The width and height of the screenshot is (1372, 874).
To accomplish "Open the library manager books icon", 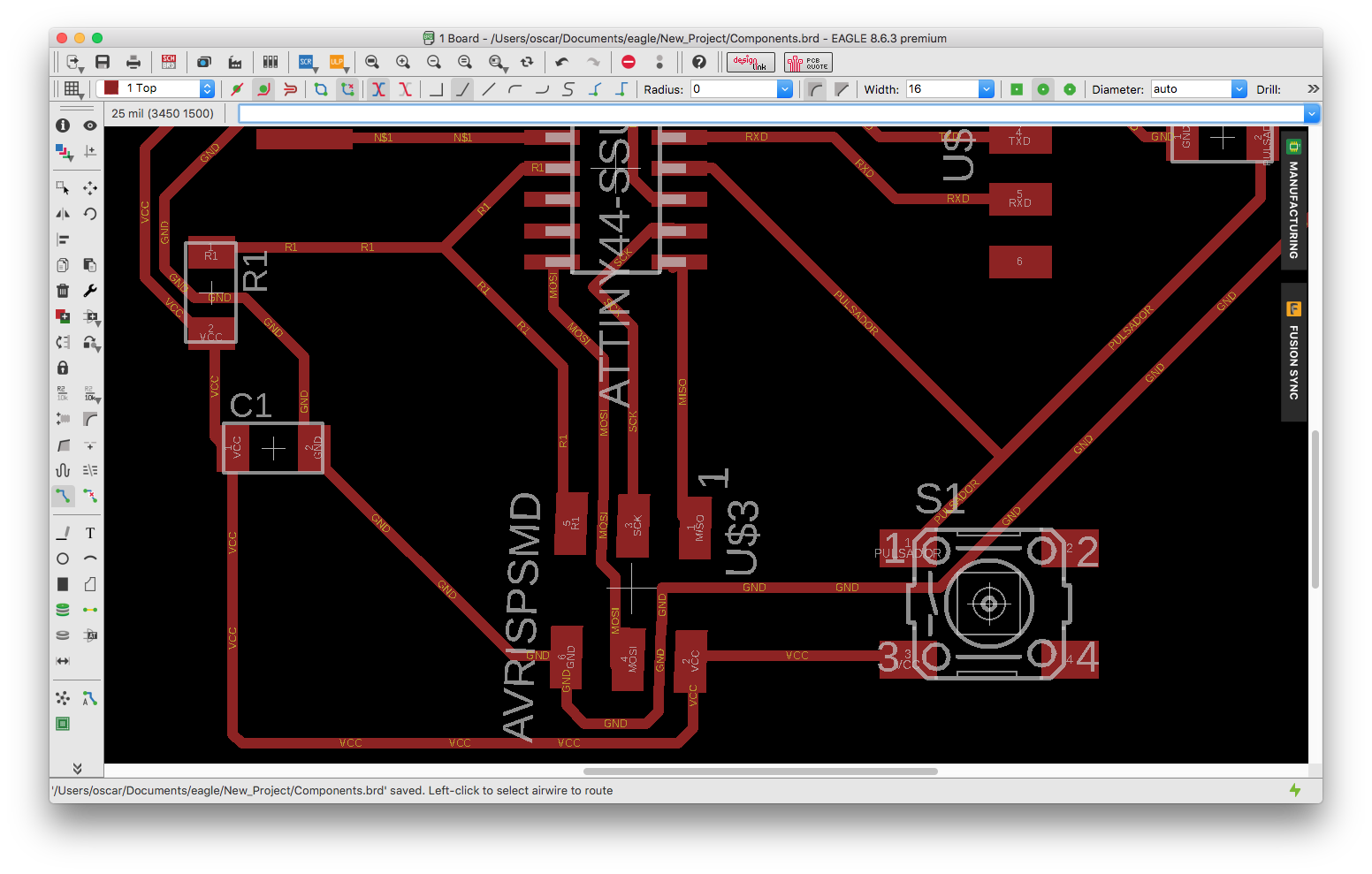I will [271, 62].
